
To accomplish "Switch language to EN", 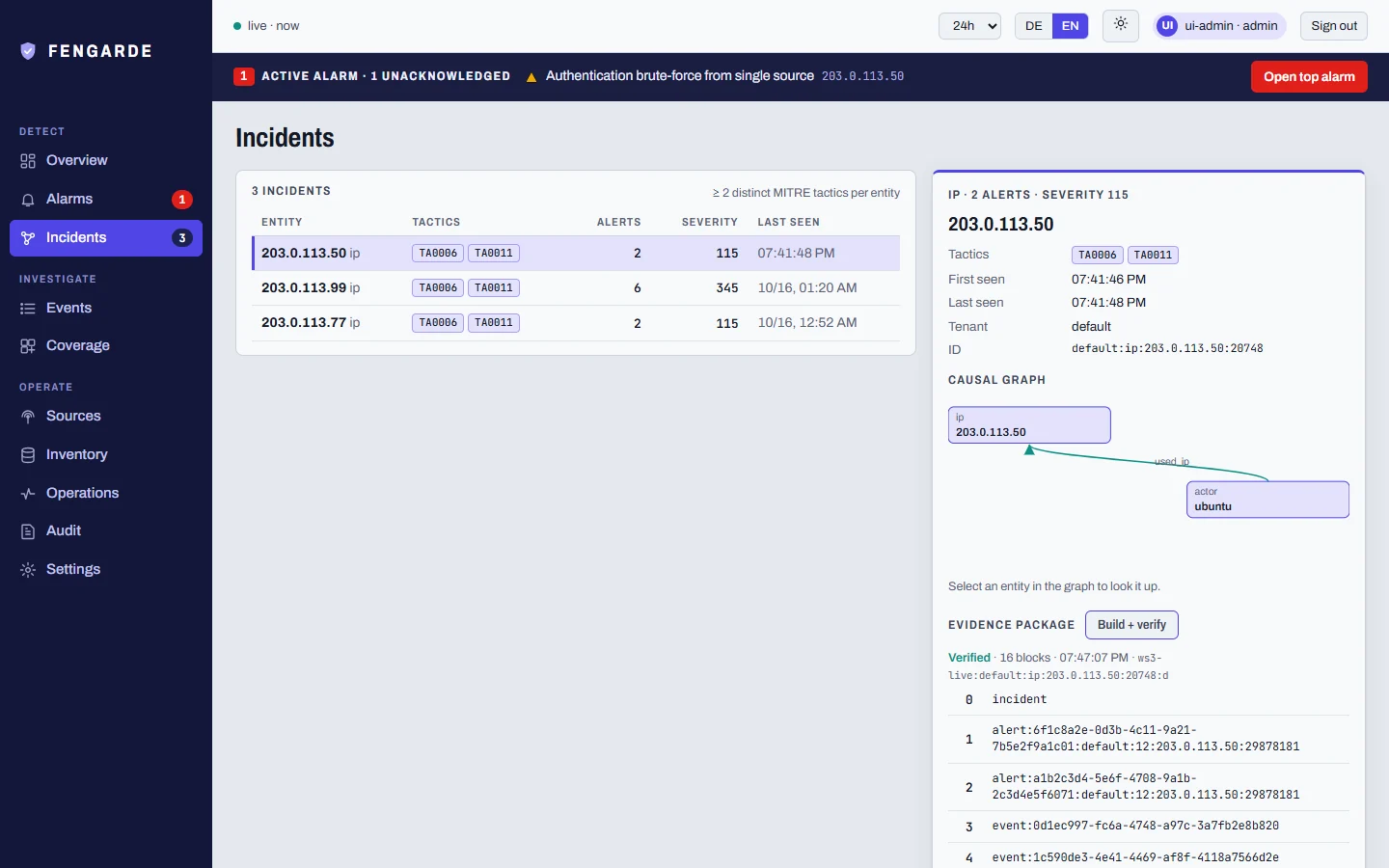I will pos(1070,26).
